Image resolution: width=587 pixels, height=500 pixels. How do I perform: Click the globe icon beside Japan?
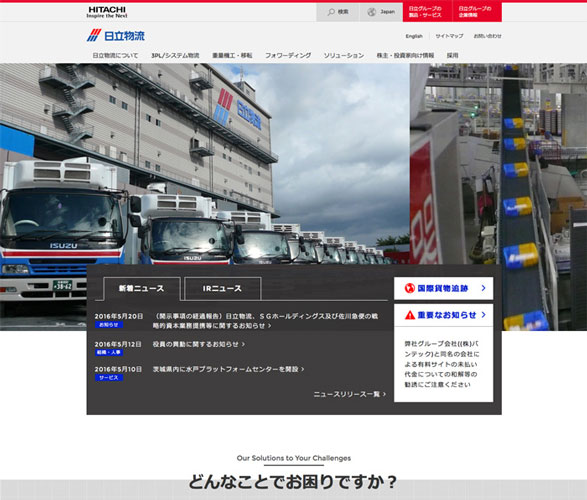(x=371, y=12)
